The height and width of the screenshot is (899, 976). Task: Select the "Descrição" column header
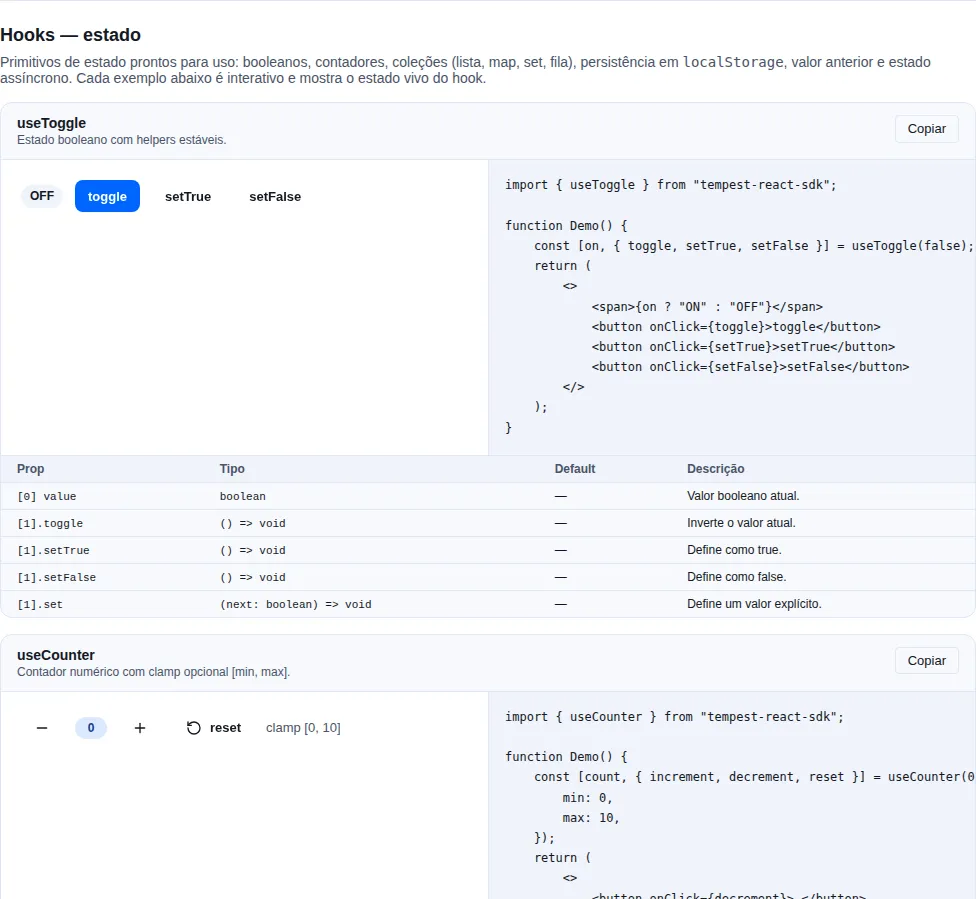tap(716, 469)
